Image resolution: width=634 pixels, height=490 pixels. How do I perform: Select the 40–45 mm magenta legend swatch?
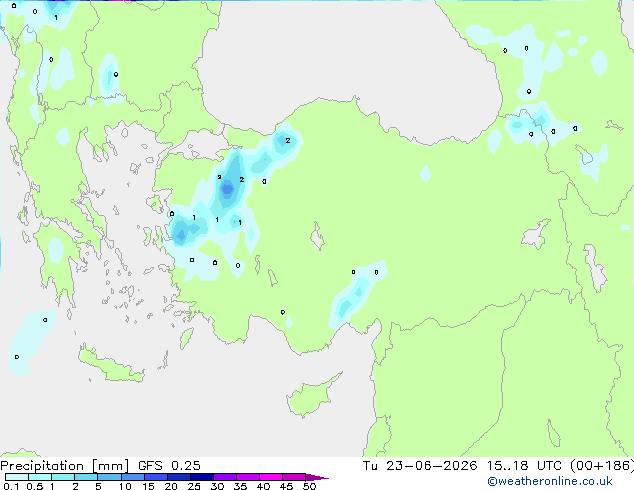271,477
